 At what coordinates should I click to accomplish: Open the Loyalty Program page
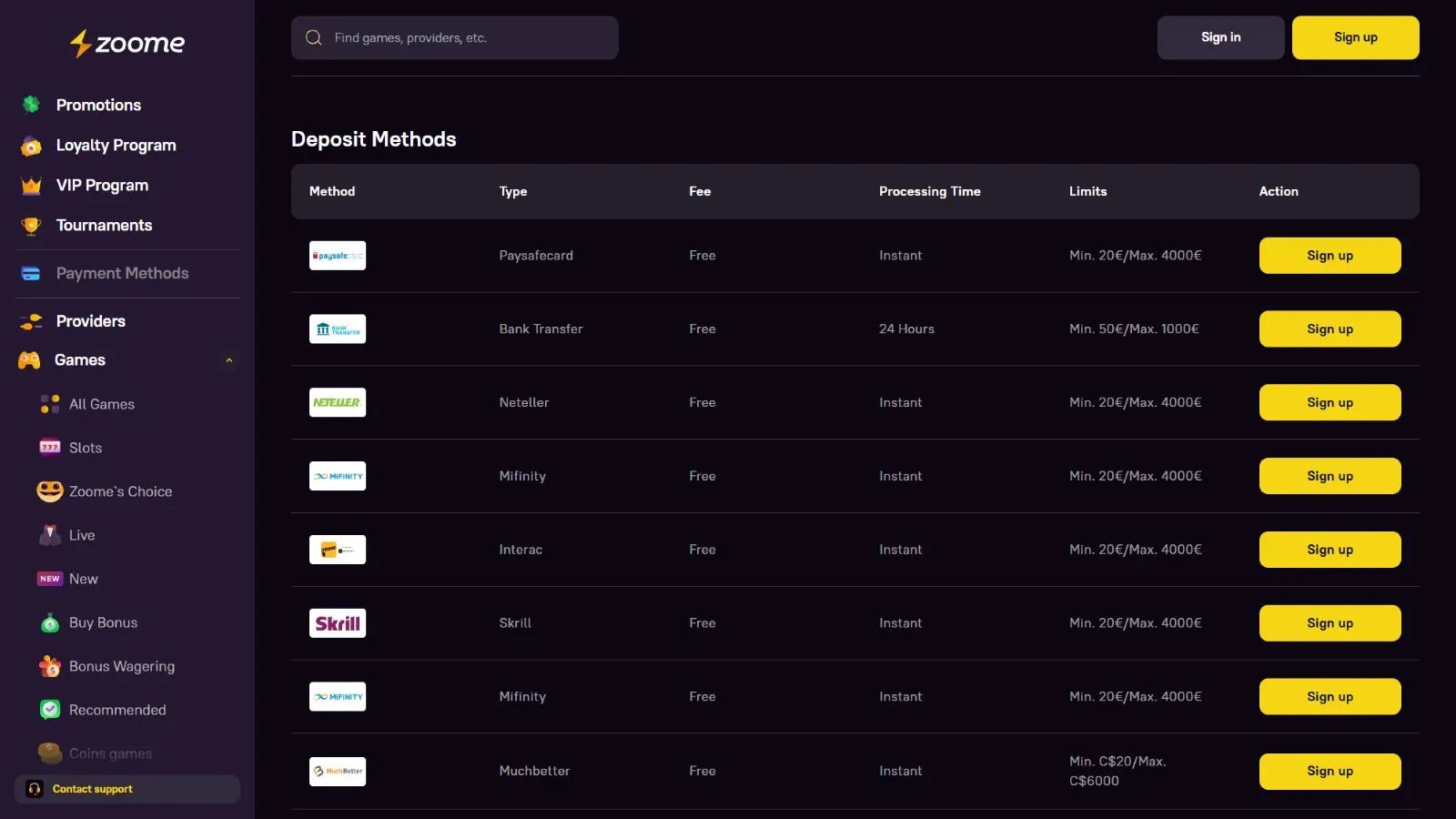click(116, 146)
